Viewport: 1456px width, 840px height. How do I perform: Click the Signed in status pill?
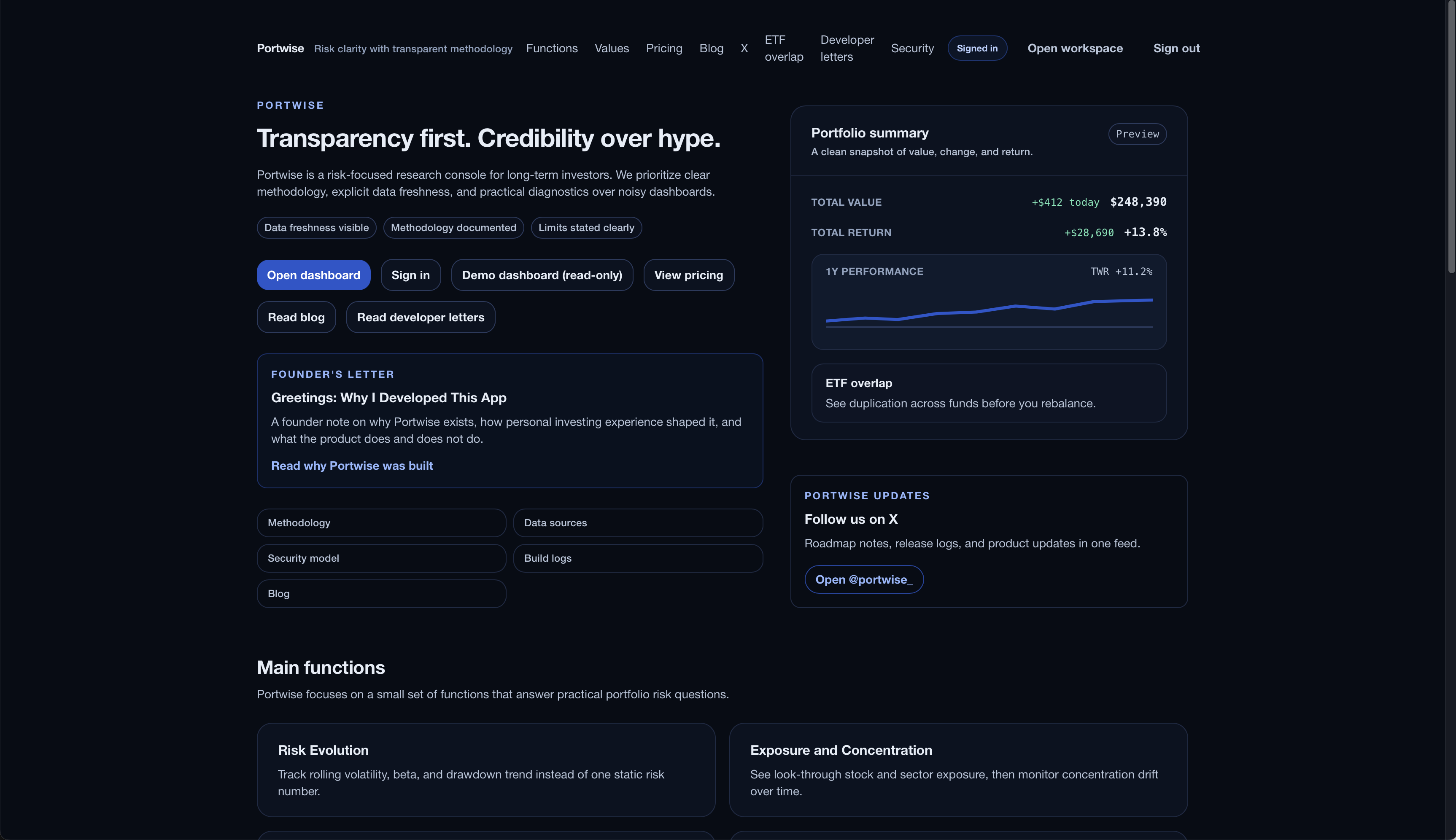pos(977,48)
